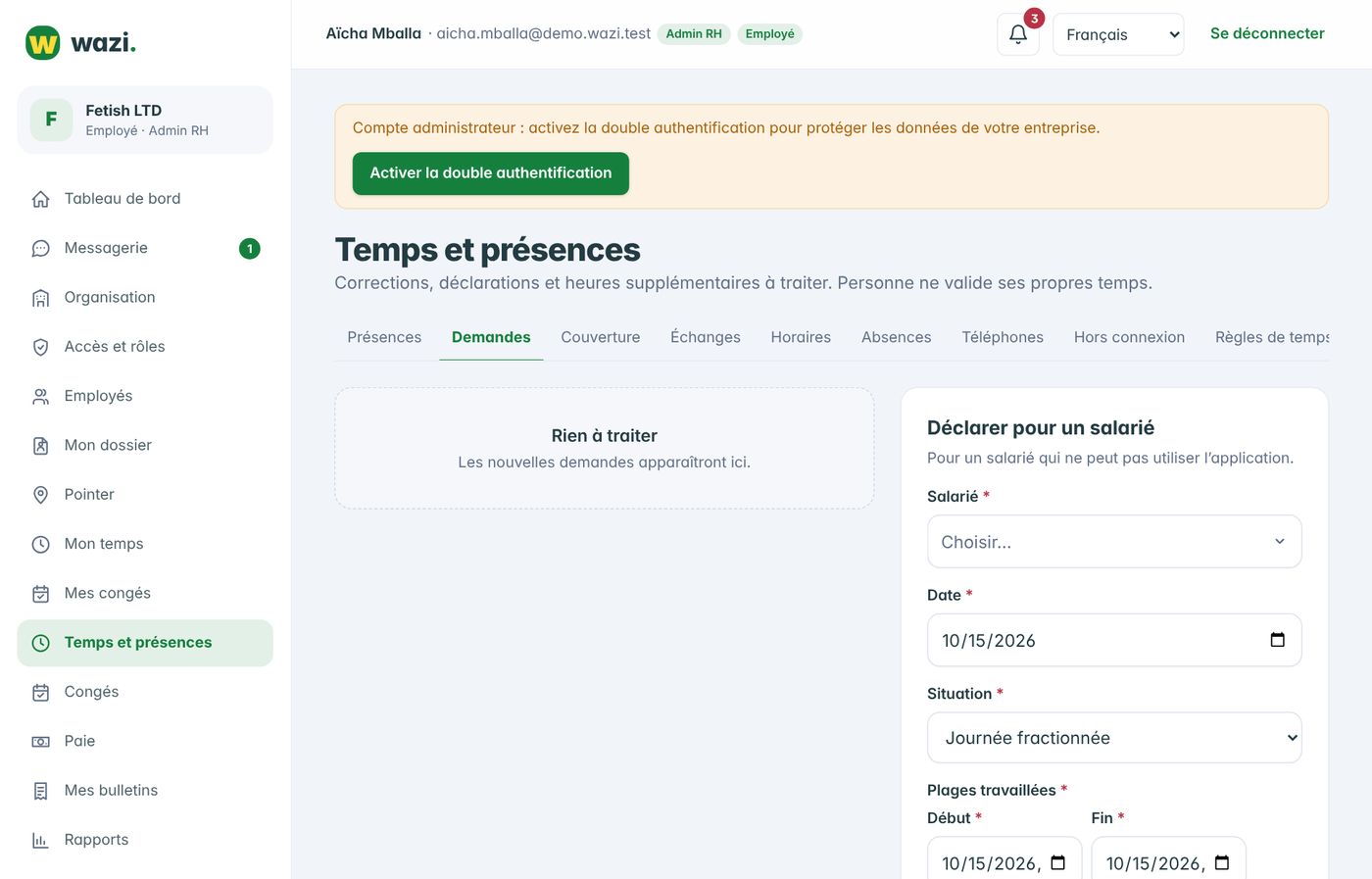1372x879 pixels.
Task: Open Temps et présences in the sidebar
Action: click(x=145, y=643)
